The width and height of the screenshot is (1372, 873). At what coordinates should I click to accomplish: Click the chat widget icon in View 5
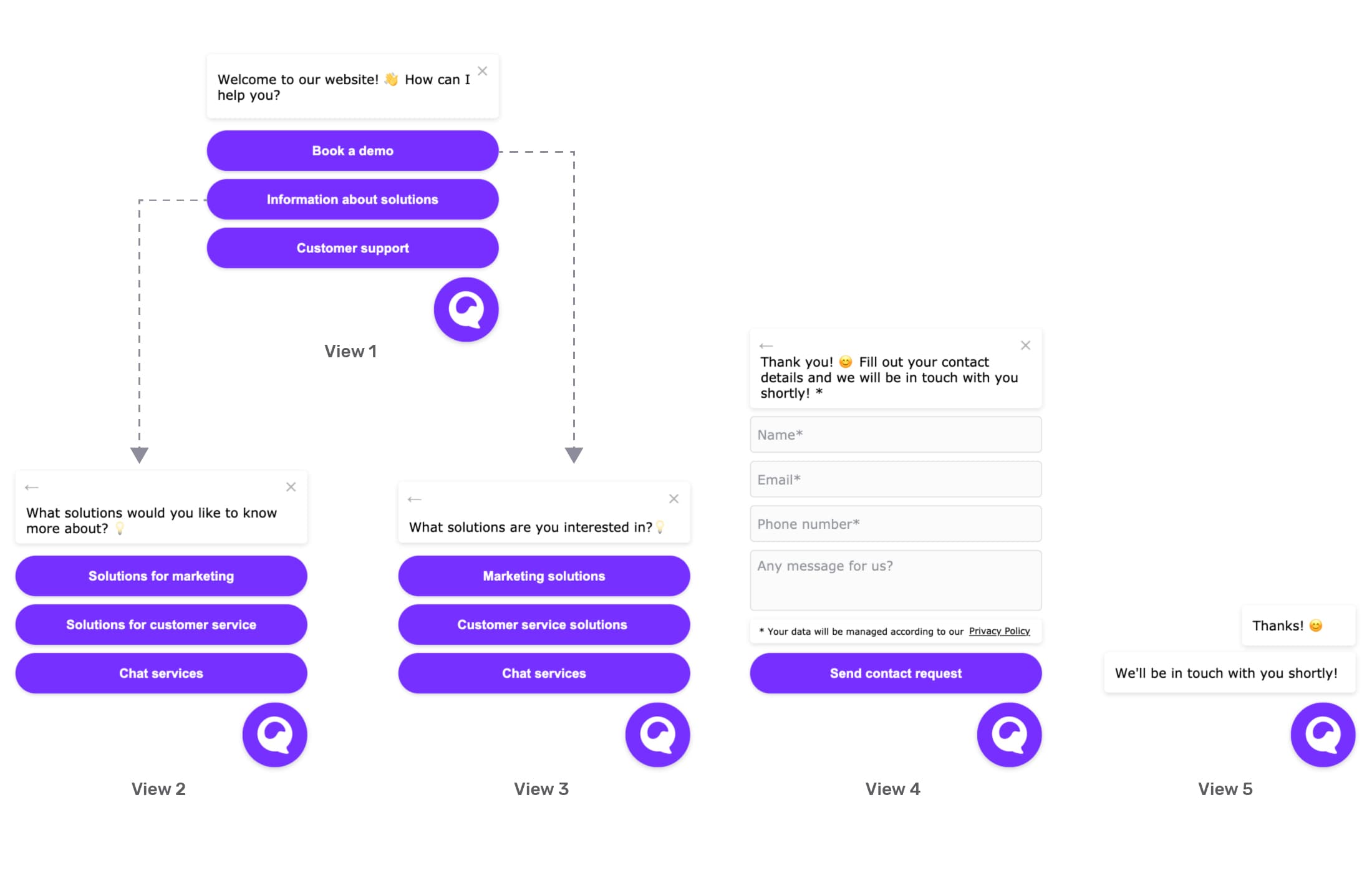[x=1323, y=735]
